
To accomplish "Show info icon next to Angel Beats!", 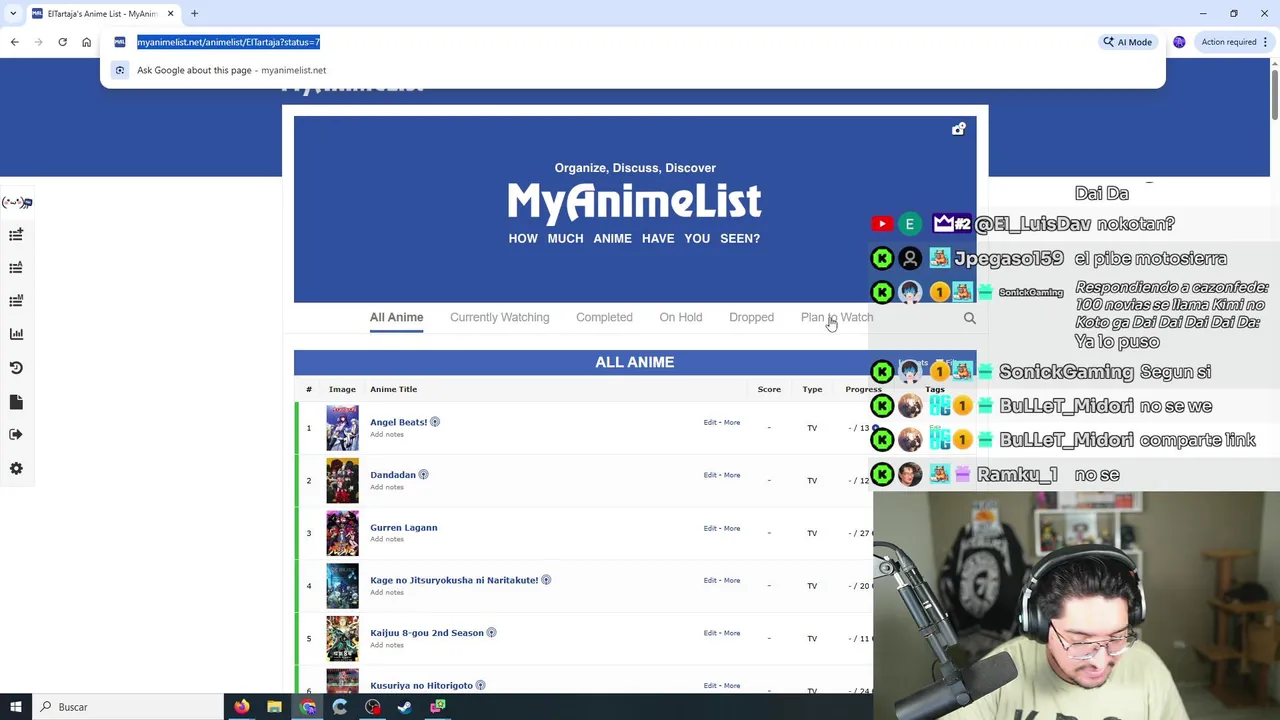I will coord(435,422).
